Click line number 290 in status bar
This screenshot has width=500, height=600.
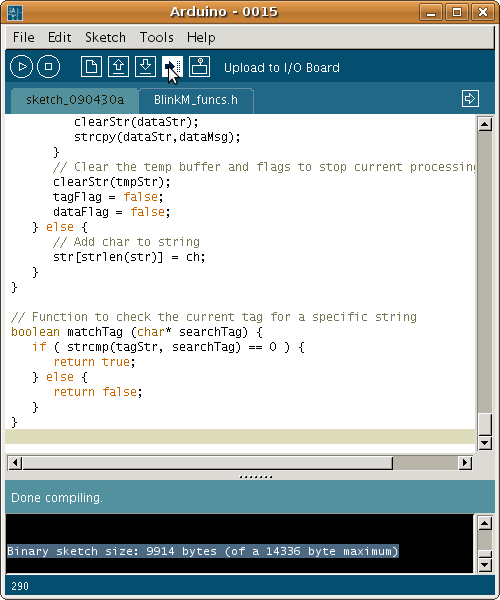click(20, 586)
